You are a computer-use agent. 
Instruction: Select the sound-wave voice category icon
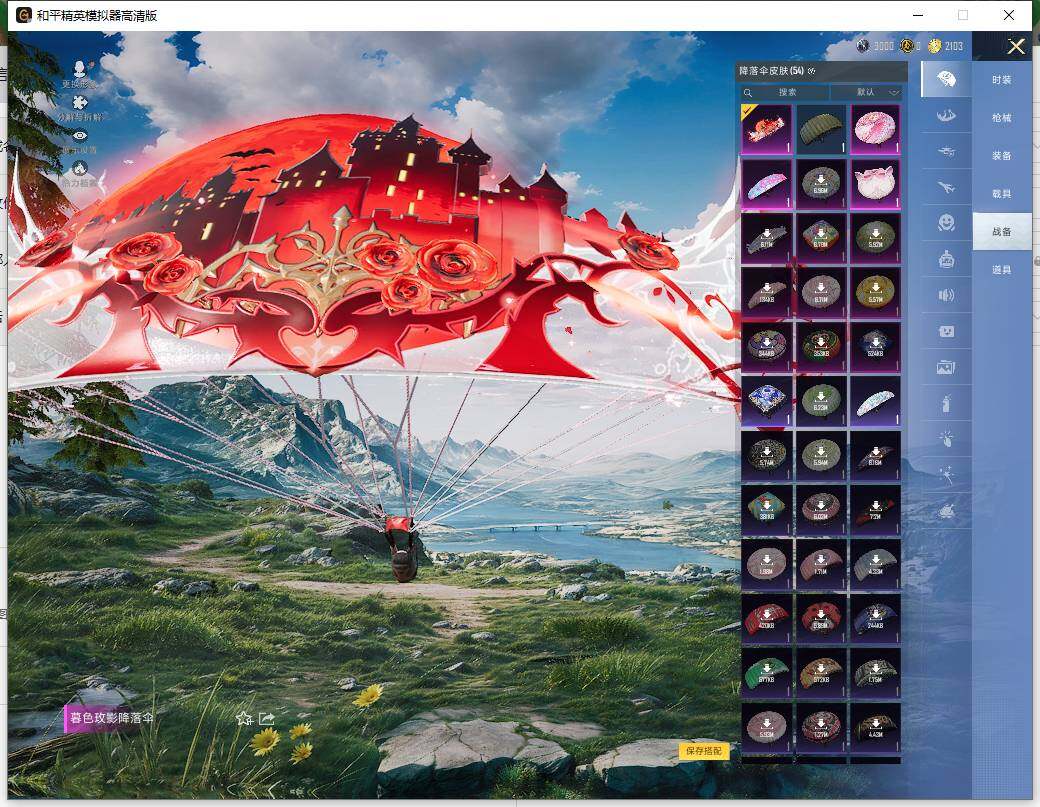(x=946, y=295)
